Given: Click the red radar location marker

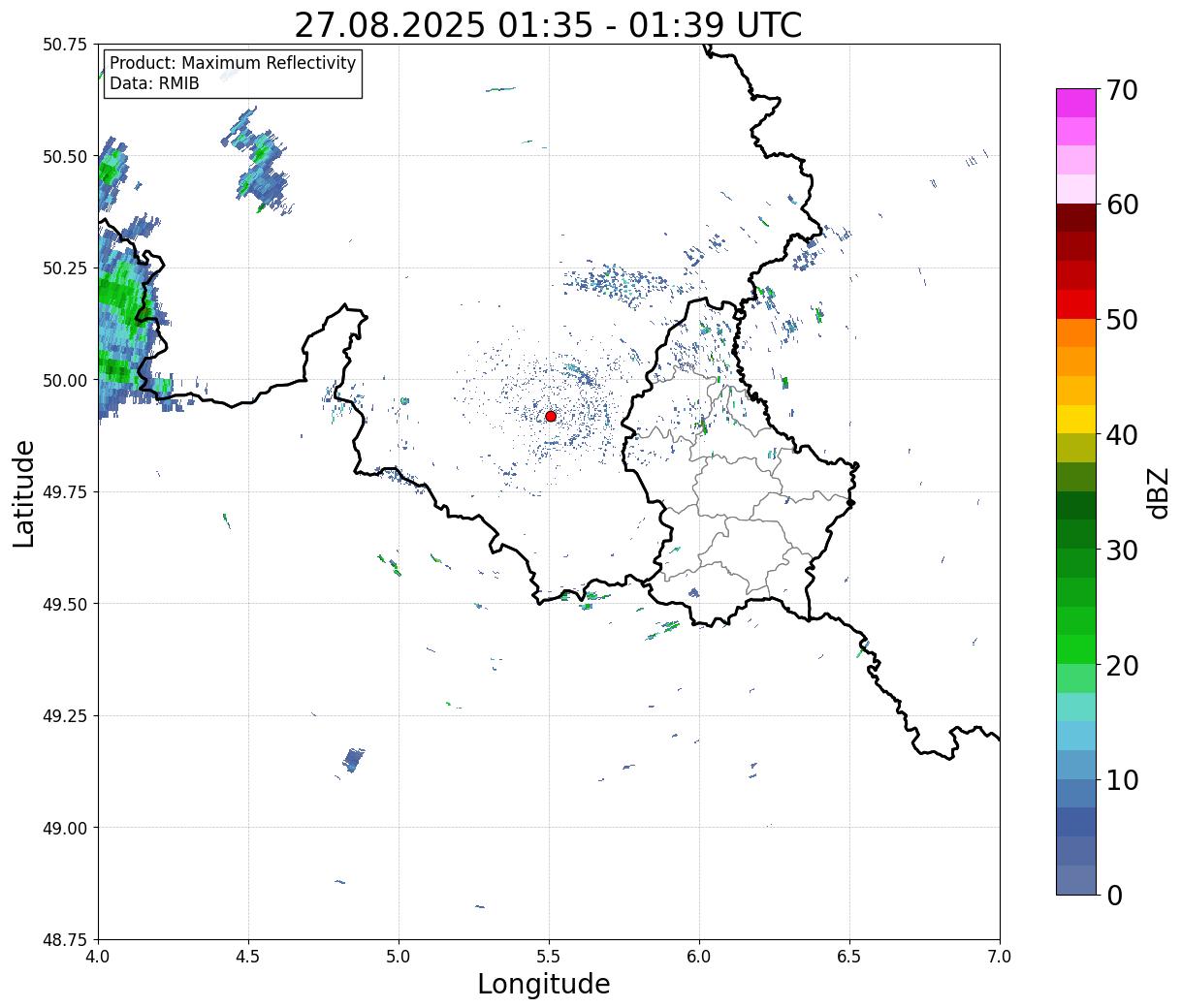Looking at the screenshot, I should (x=551, y=416).
